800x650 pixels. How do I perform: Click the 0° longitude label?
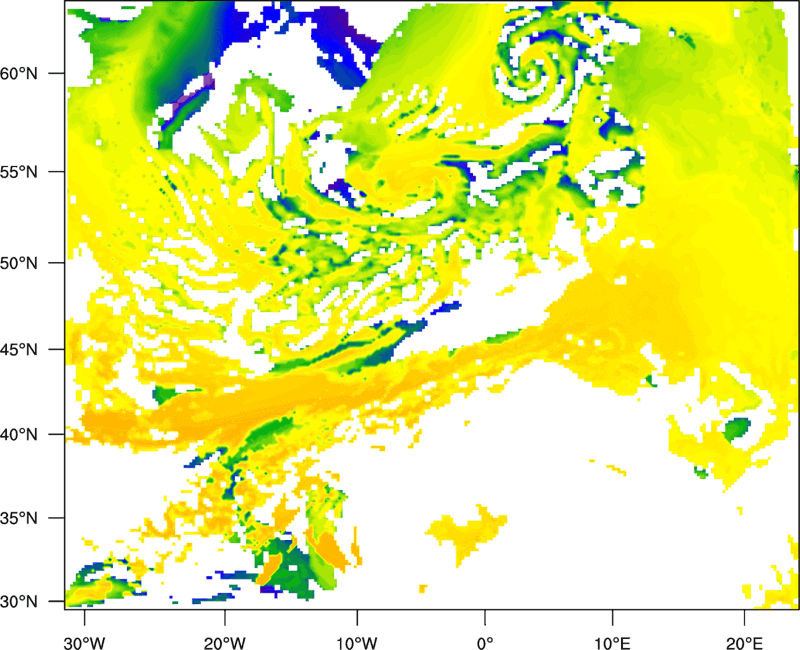click(x=485, y=643)
